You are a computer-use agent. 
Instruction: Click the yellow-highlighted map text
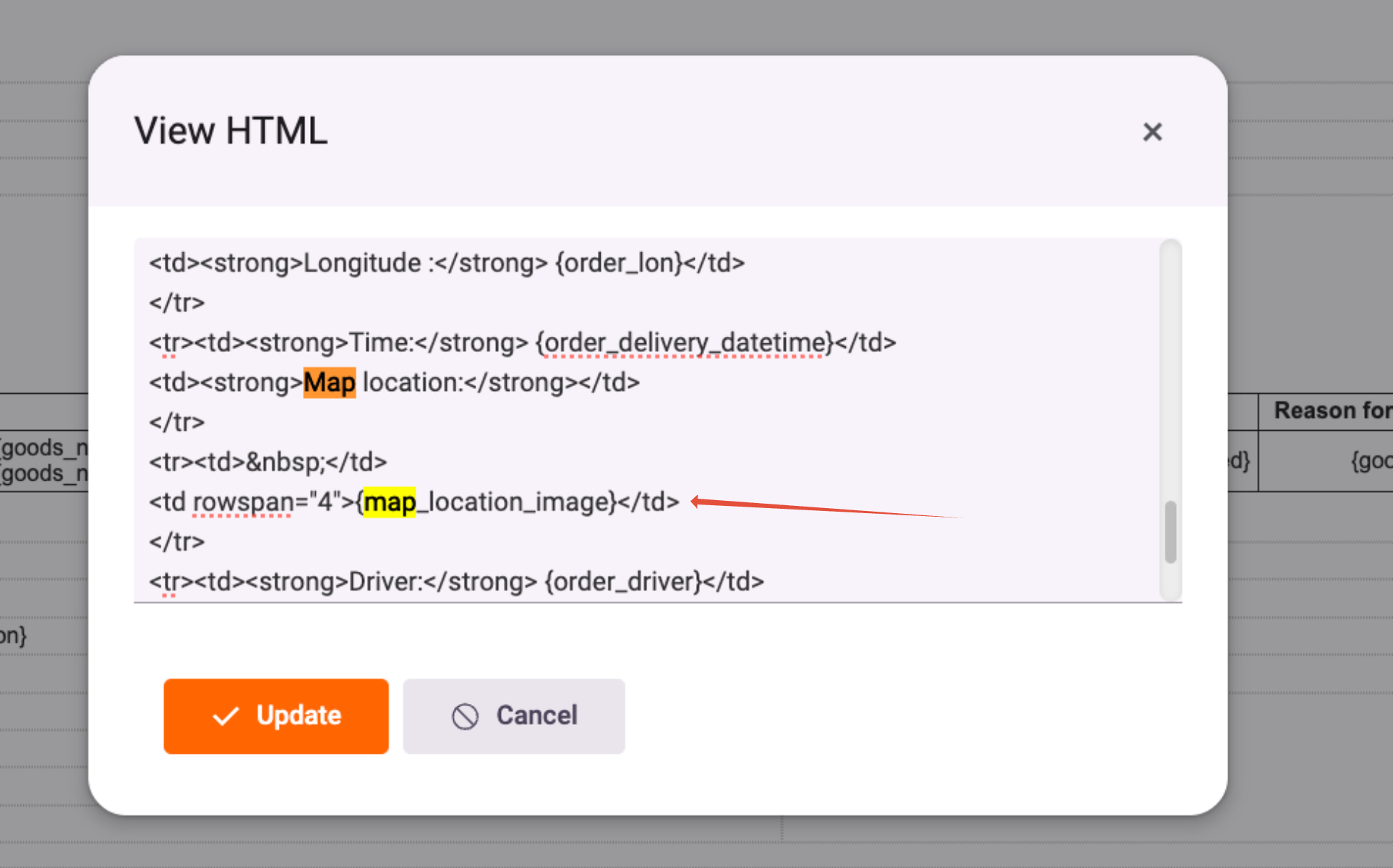pos(389,502)
